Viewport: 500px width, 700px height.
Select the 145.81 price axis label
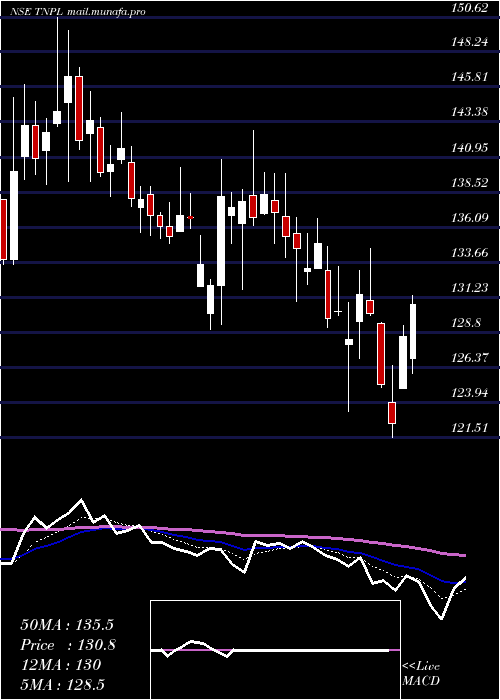pyautogui.click(x=469, y=77)
